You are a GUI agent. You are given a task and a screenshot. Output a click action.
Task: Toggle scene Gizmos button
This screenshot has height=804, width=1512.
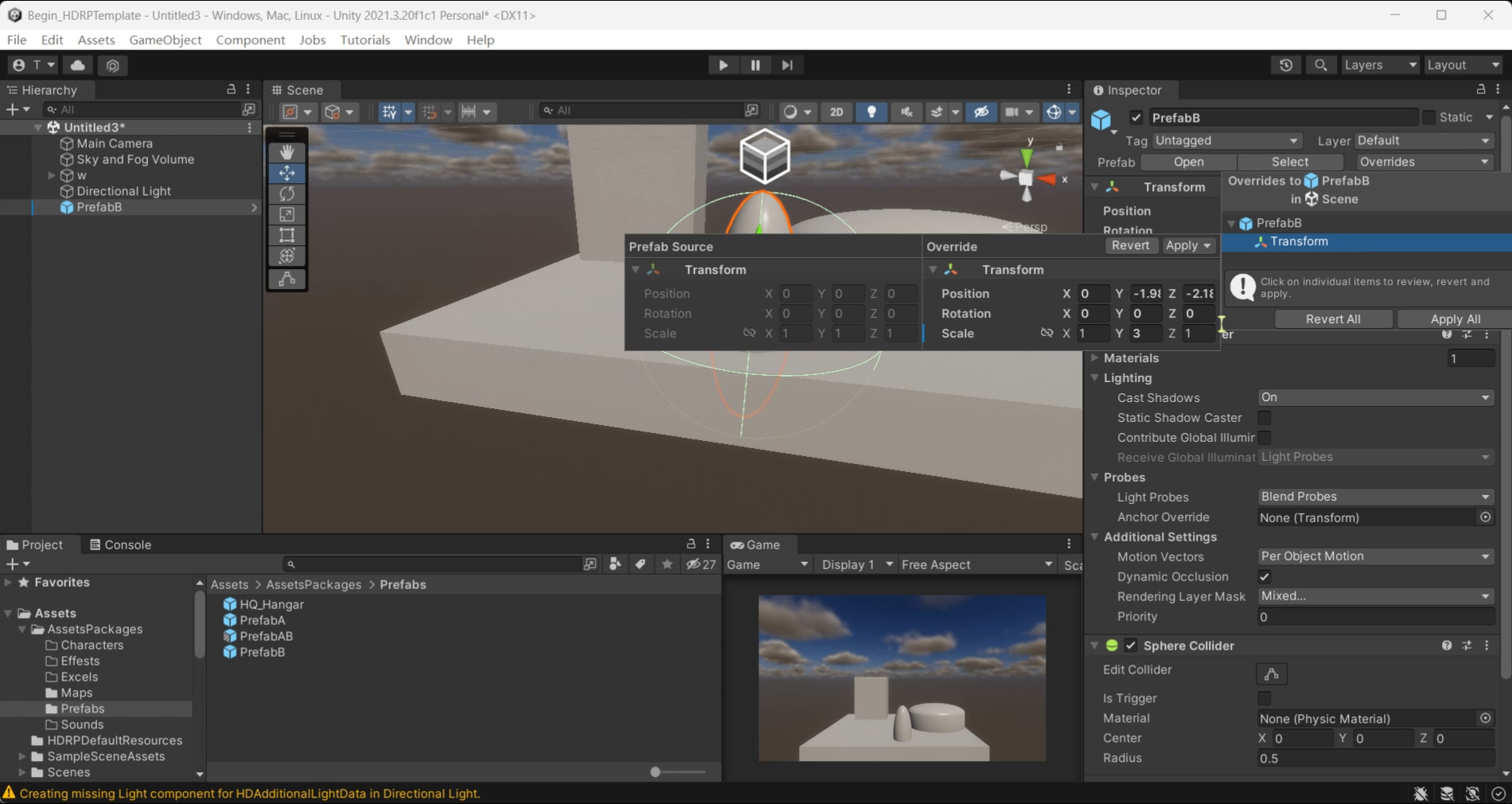click(1054, 112)
